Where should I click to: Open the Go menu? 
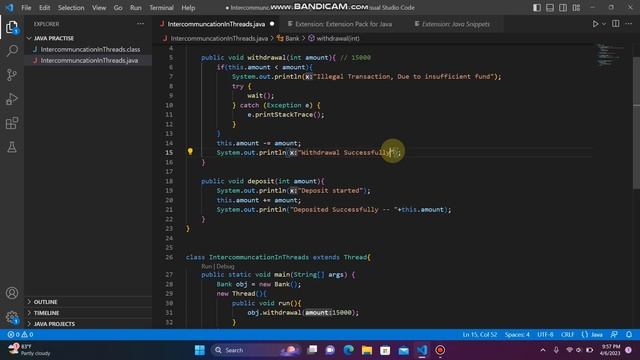click(x=118, y=8)
